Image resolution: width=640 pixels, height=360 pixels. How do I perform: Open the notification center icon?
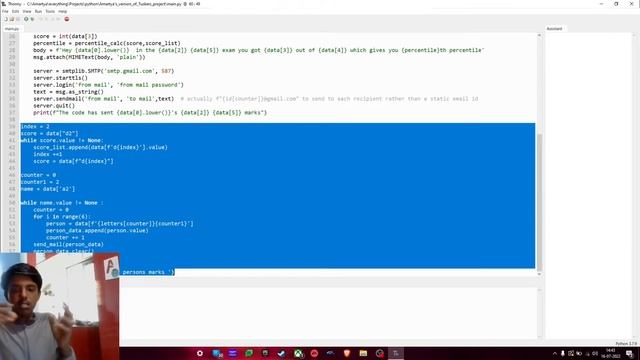tap(629, 353)
